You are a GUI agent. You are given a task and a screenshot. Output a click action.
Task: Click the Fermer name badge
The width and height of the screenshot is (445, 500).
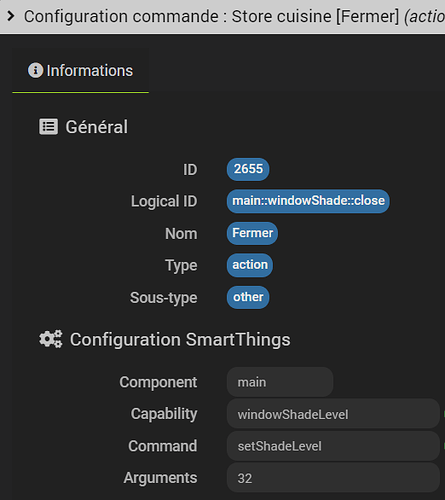tap(252, 233)
